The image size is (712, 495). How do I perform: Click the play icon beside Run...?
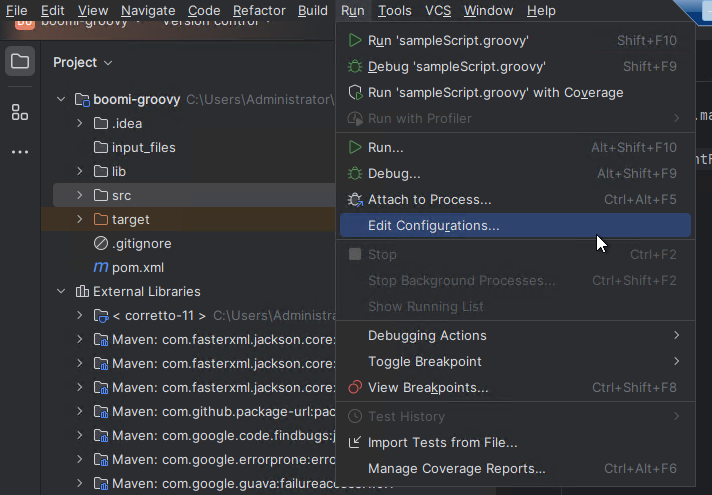point(355,147)
